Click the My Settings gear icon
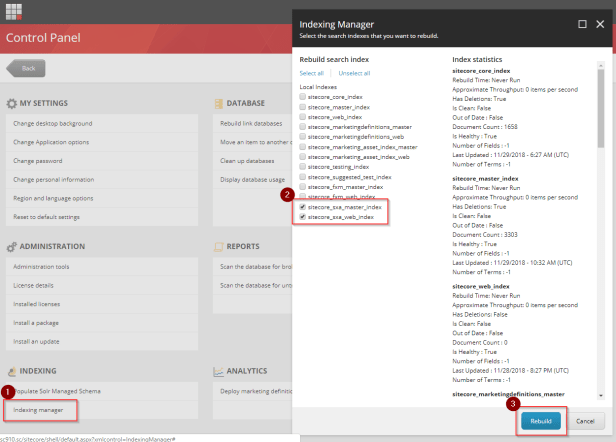 [11, 103]
